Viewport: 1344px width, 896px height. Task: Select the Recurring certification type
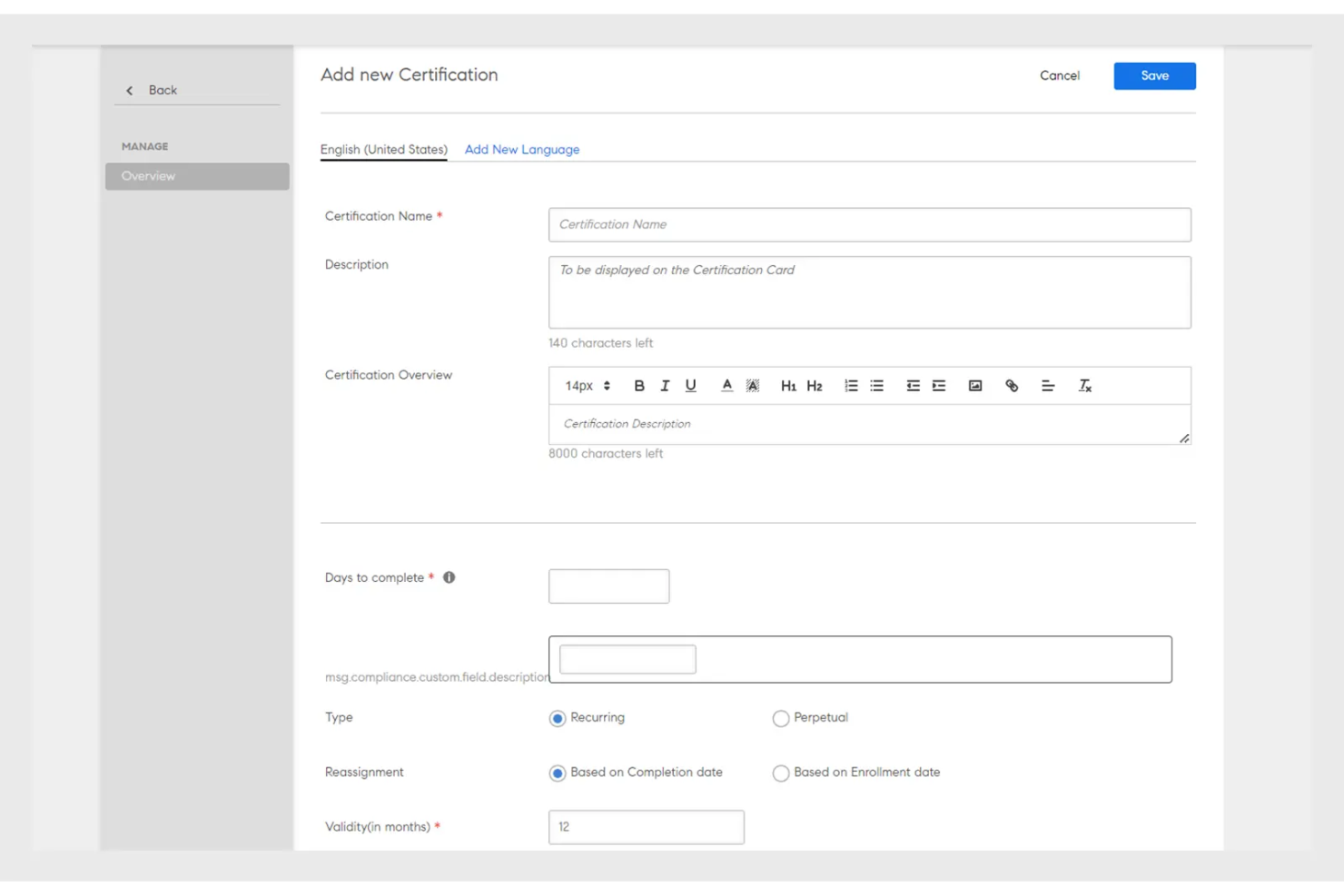(x=558, y=718)
